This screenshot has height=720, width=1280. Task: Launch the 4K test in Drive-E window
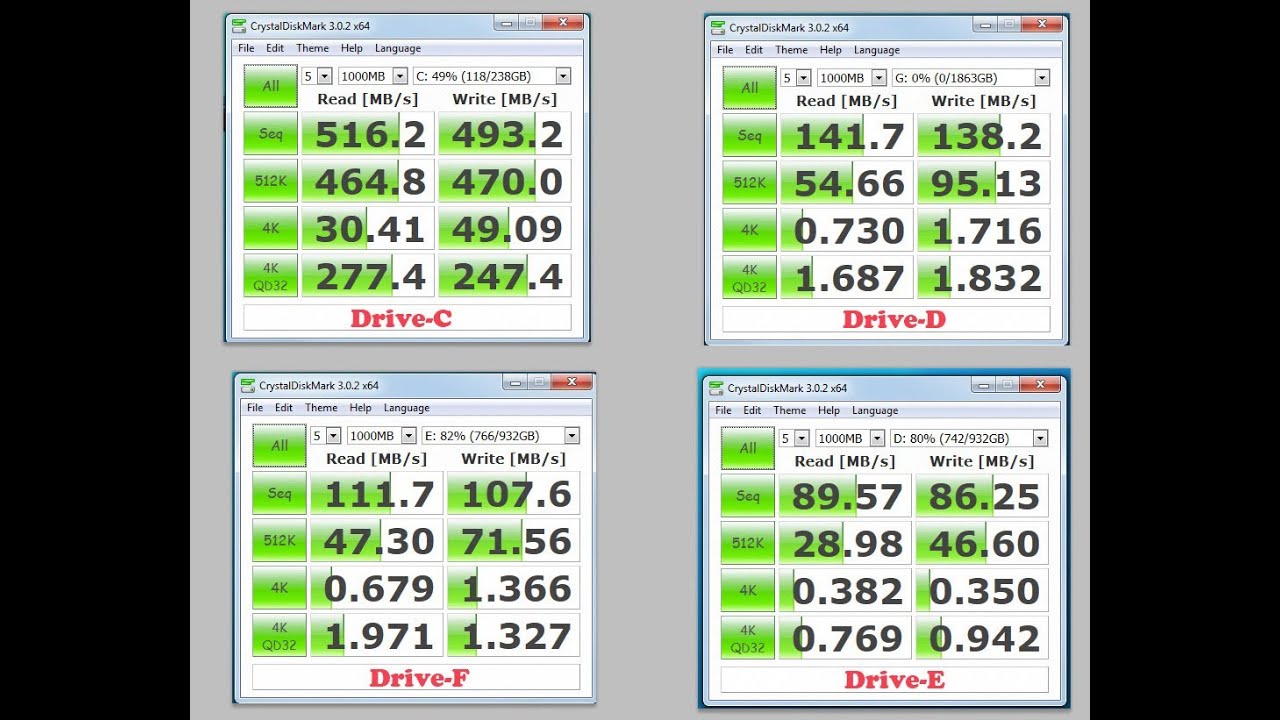click(748, 590)
